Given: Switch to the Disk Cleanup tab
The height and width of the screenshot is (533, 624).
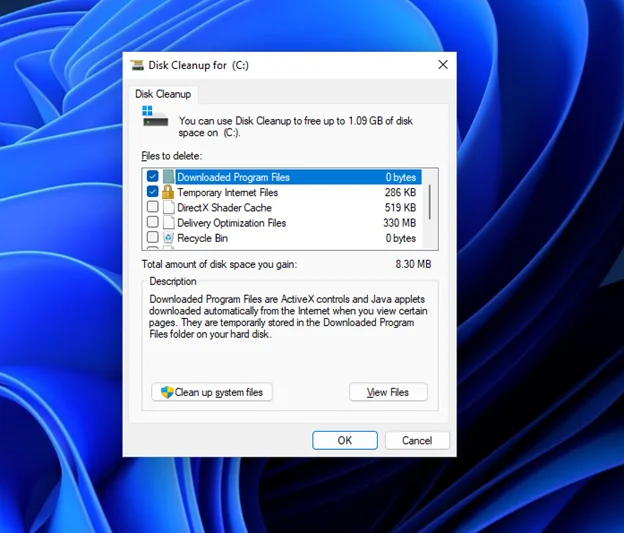Looking at the screenshot, I should [163, 94].
